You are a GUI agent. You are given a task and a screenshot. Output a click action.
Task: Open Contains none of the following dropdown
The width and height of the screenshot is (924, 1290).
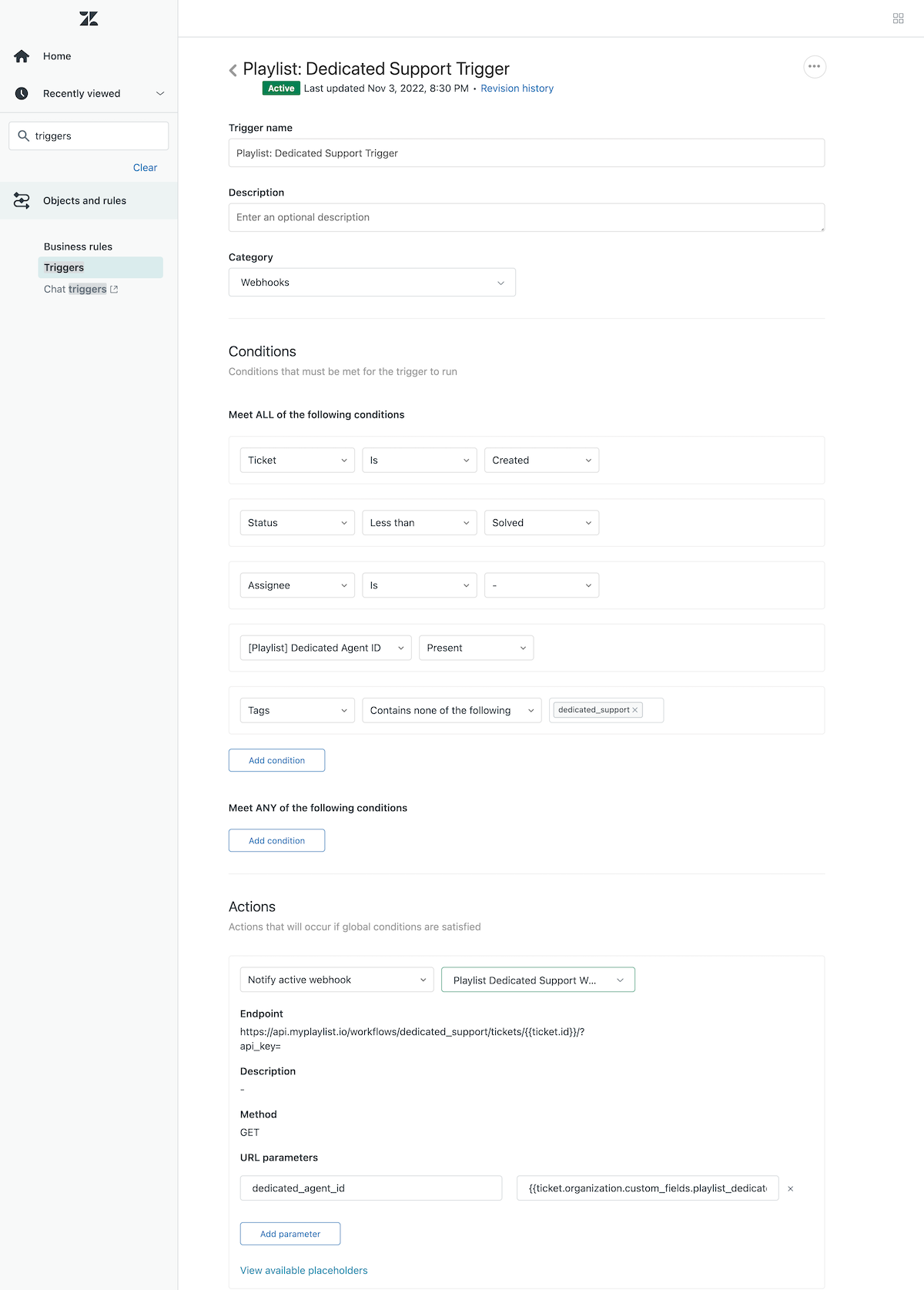pos(452,710)
